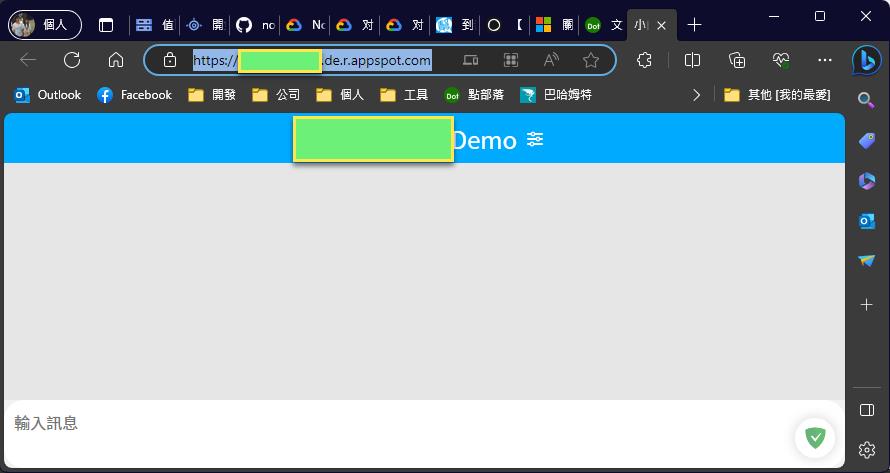Expand the 其他 [我的最愛] folder
The width and height of the screenshot is (890, 473).
tap(778, 95)
